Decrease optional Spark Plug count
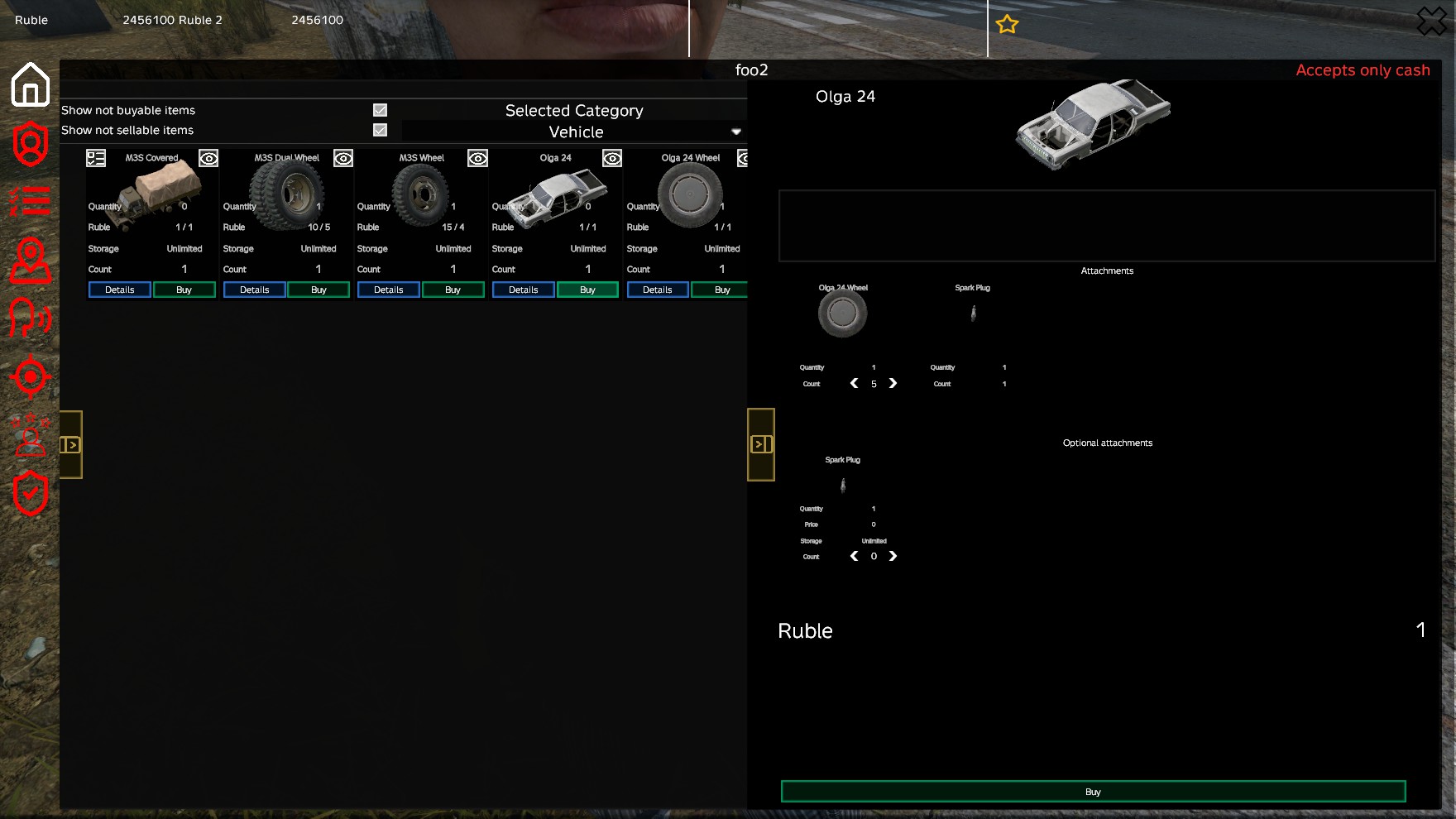The image size is (1456, 819). [855, 556]
